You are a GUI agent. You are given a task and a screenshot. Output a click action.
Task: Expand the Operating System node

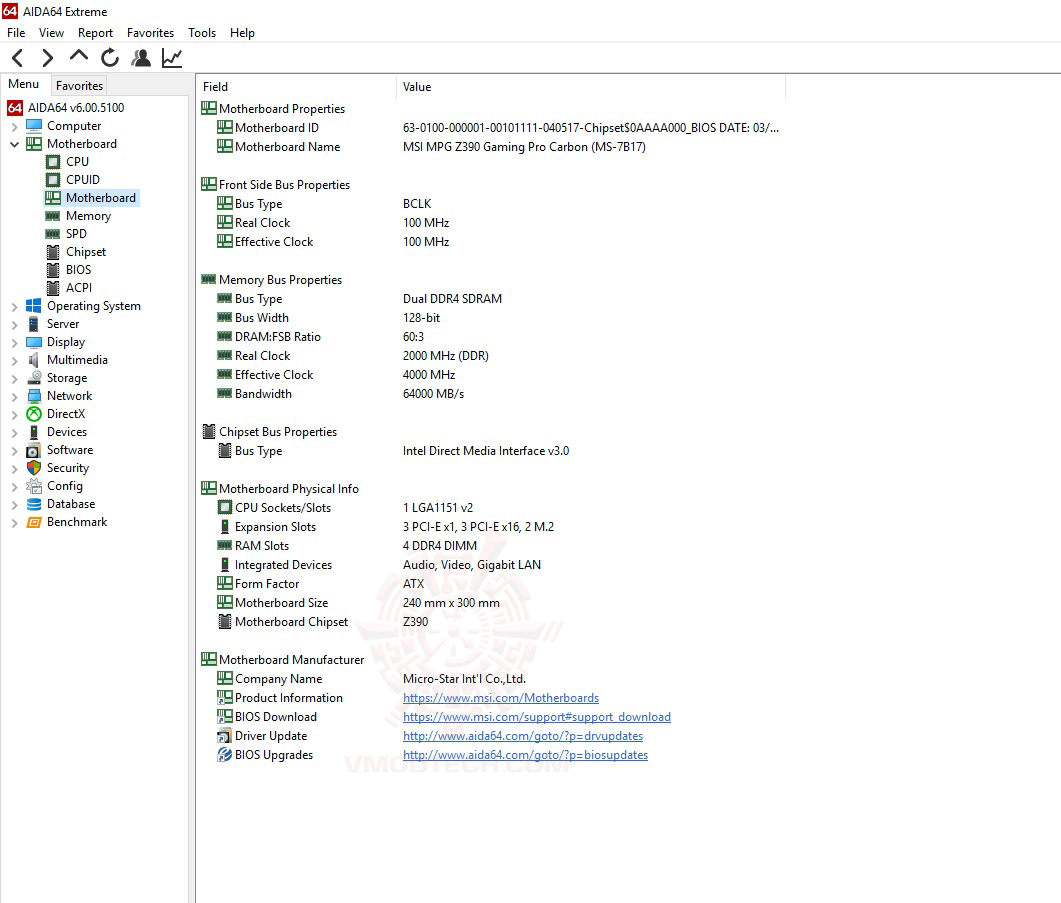(14, 307)
